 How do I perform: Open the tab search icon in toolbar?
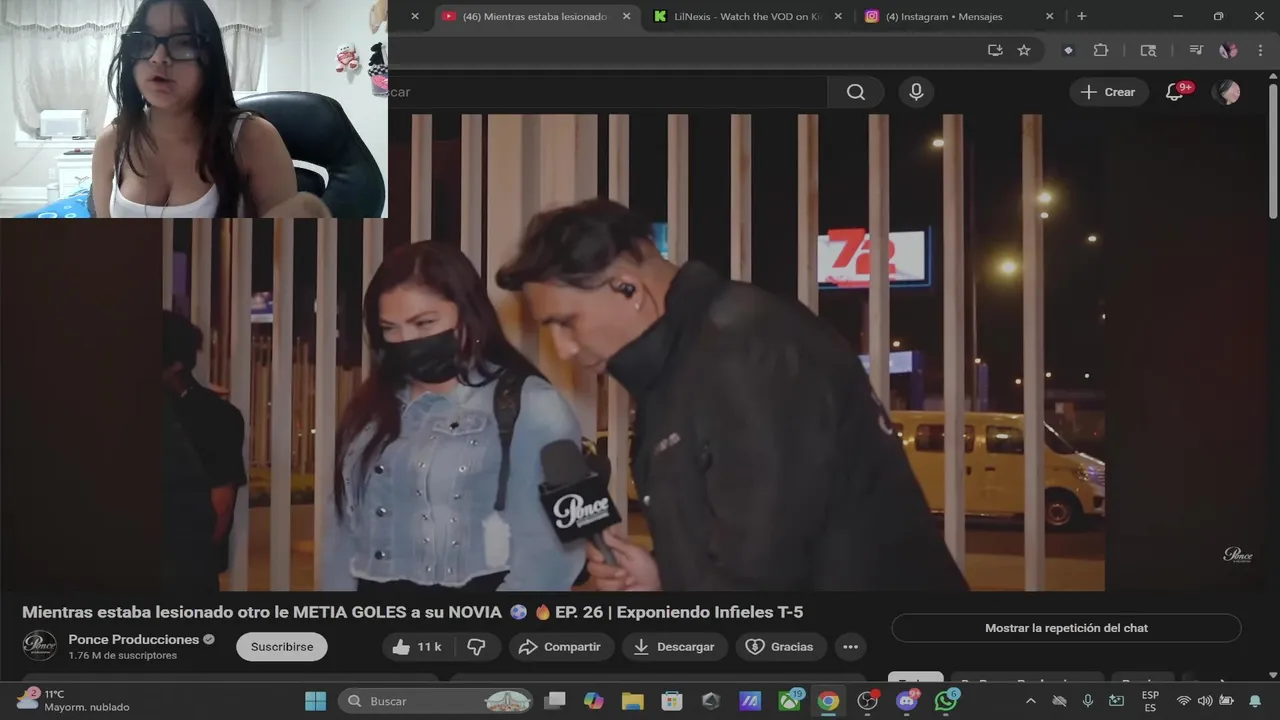point(1148,50)
